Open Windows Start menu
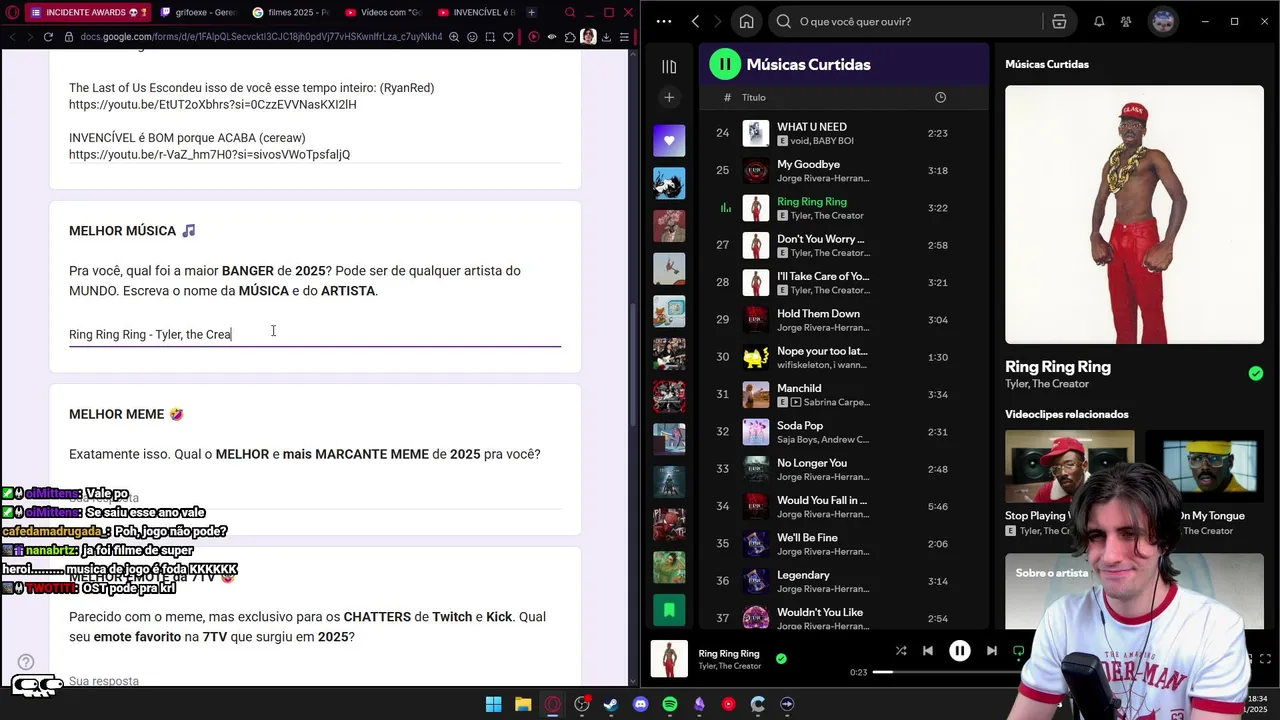 pos(494,704)
